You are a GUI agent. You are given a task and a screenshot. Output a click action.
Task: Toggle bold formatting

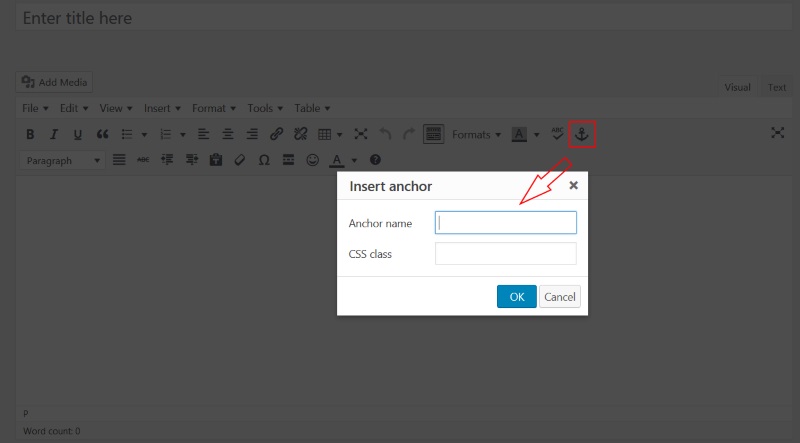tap(30, 134)
